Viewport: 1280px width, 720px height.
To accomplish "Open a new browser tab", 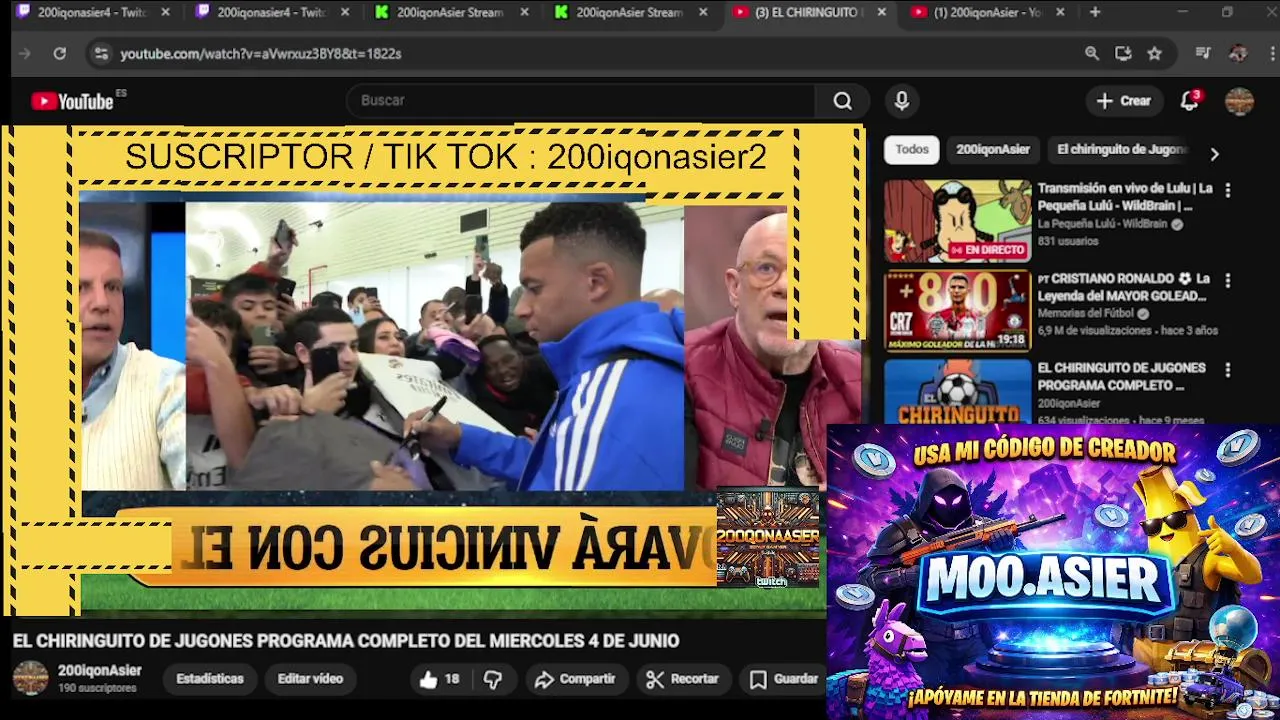I will tap(1095, 12).
